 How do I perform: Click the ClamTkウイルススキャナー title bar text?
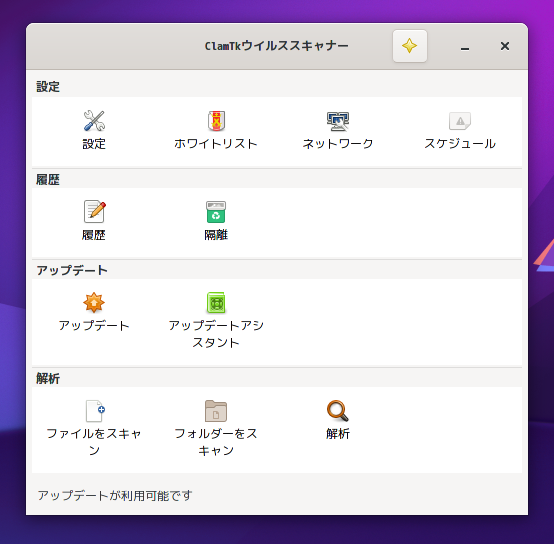tap(276, 46)
